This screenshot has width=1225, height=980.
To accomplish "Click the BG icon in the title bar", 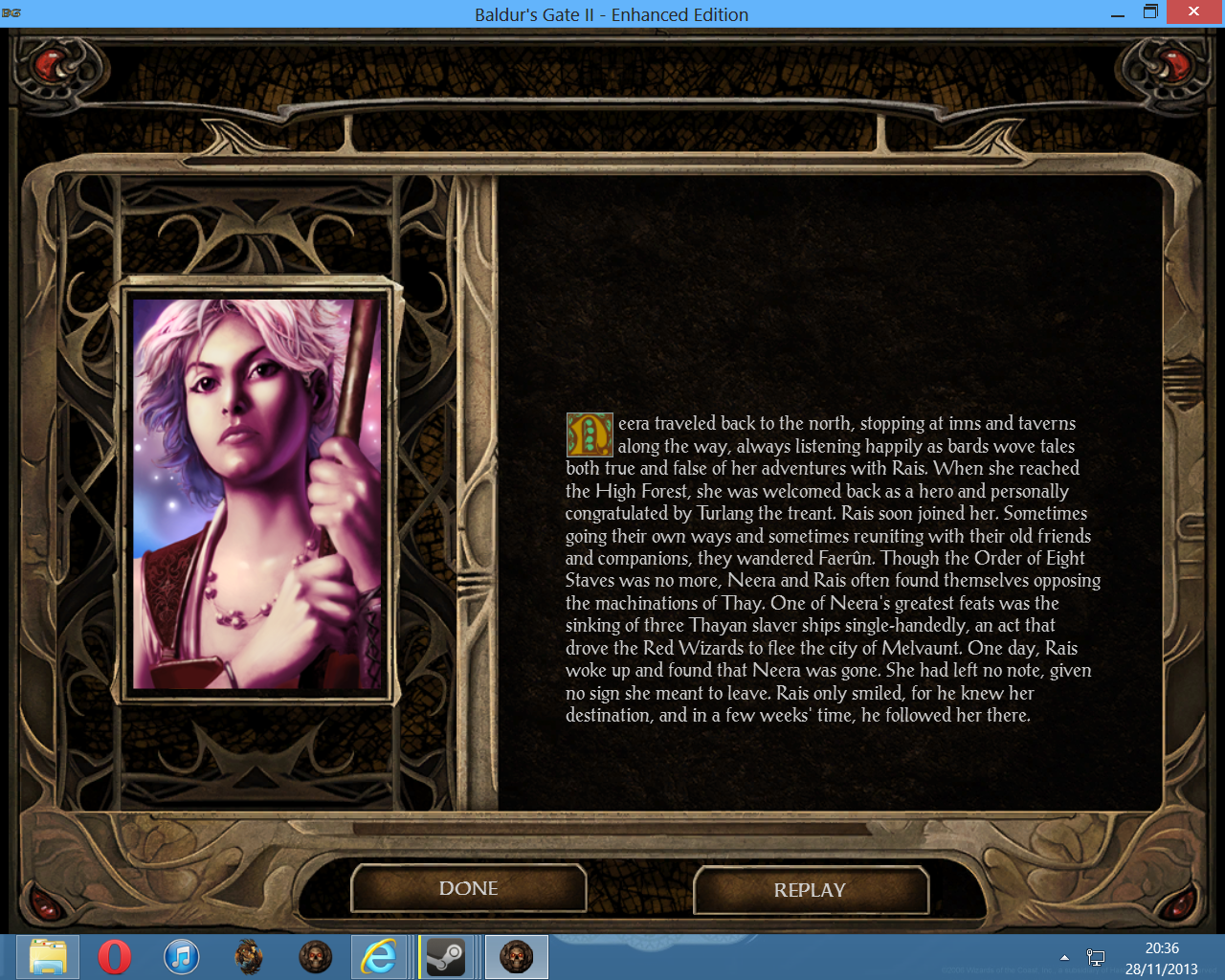I will pos(11,13).
